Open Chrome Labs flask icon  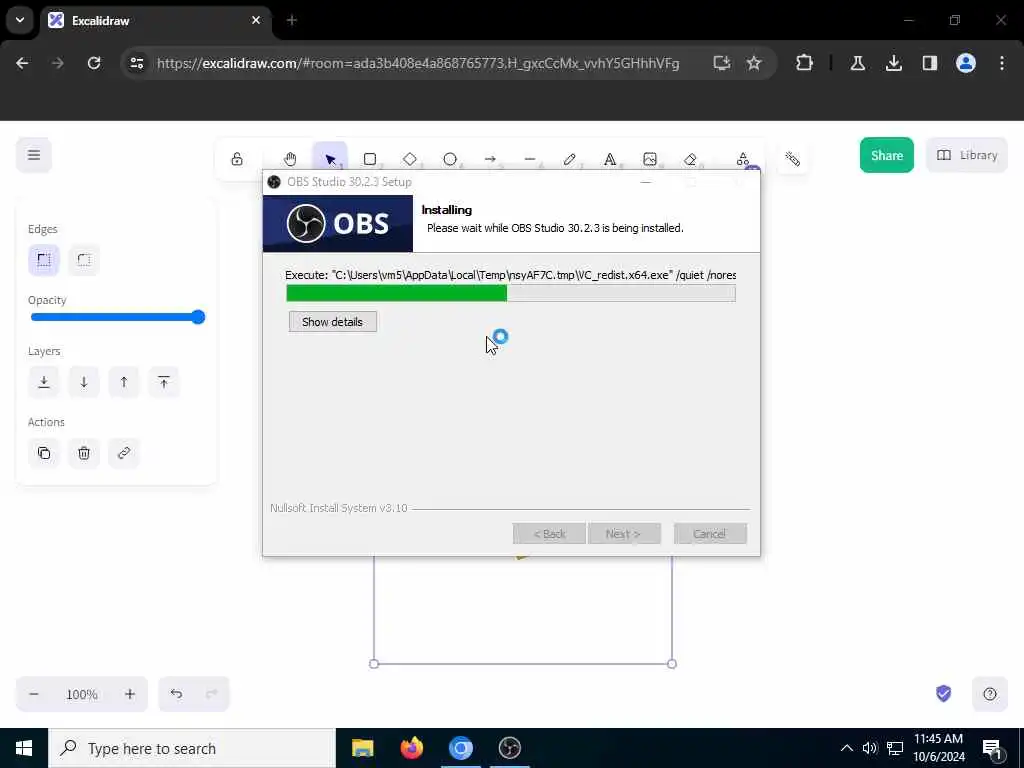[857, 63]
